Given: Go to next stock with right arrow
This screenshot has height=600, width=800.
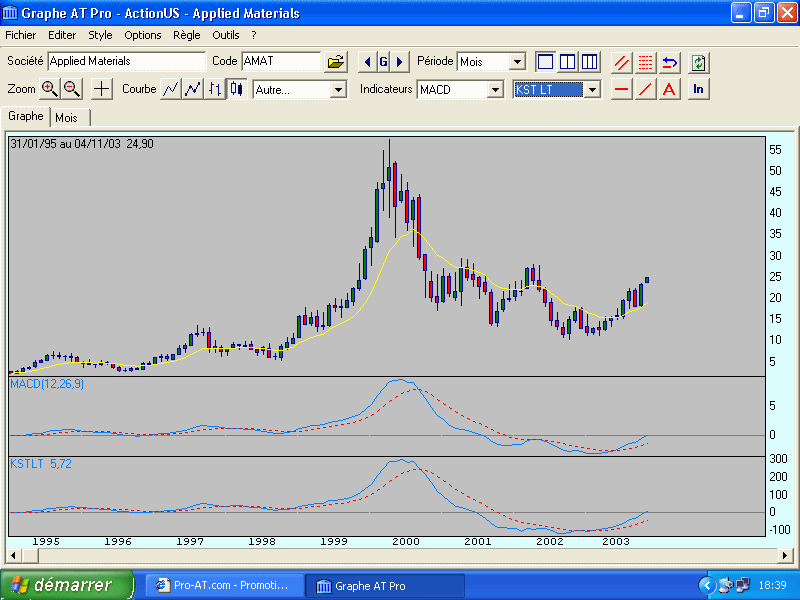Looking at the screenshot, I should click(399, 62).
